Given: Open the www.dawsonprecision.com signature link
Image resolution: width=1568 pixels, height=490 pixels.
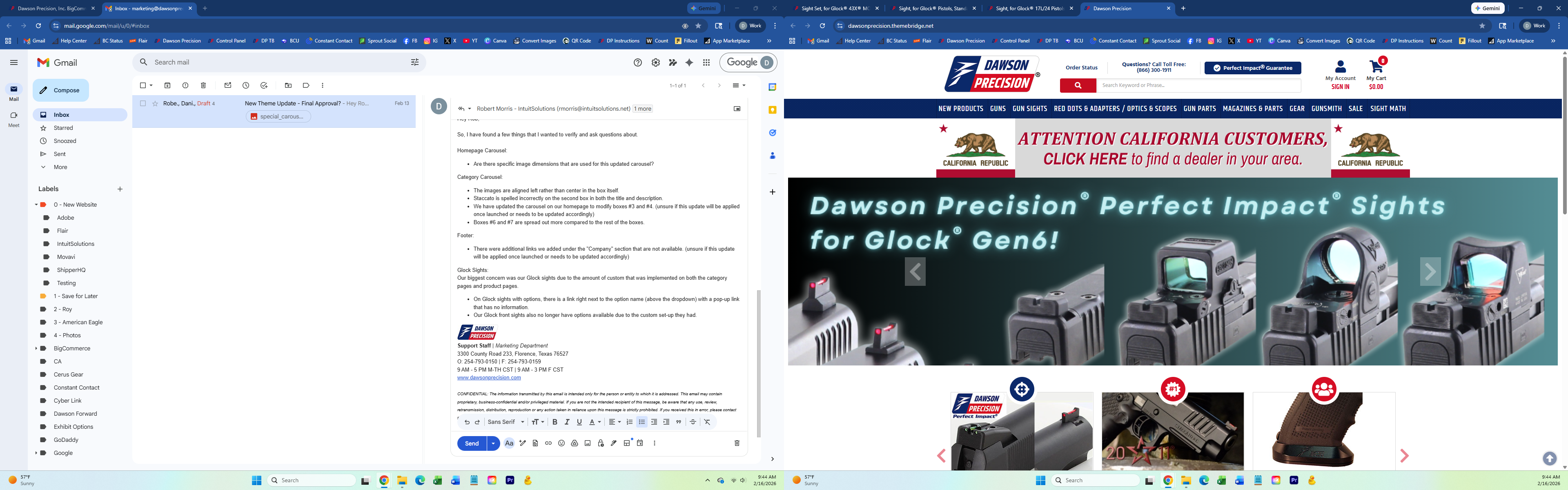Looking at the screenshot, I should pos(489,377).
